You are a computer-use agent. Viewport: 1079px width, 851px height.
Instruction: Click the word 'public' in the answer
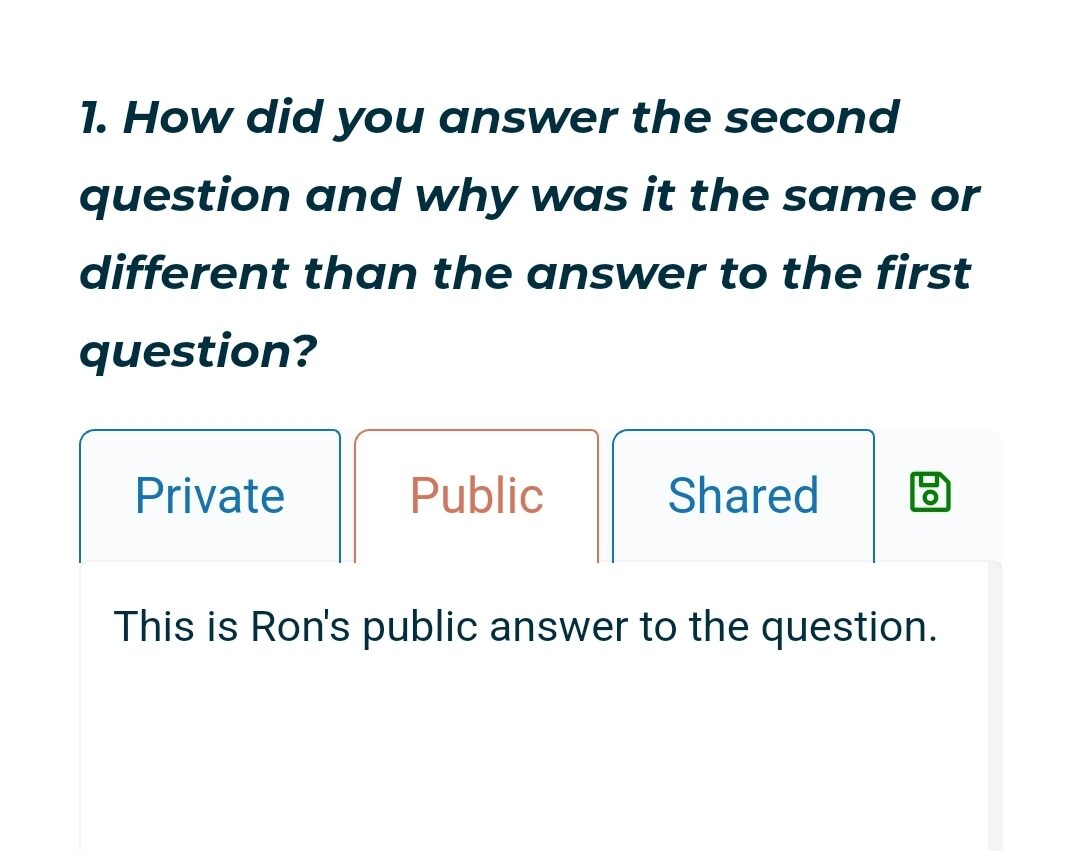click(x=420, y=627)
